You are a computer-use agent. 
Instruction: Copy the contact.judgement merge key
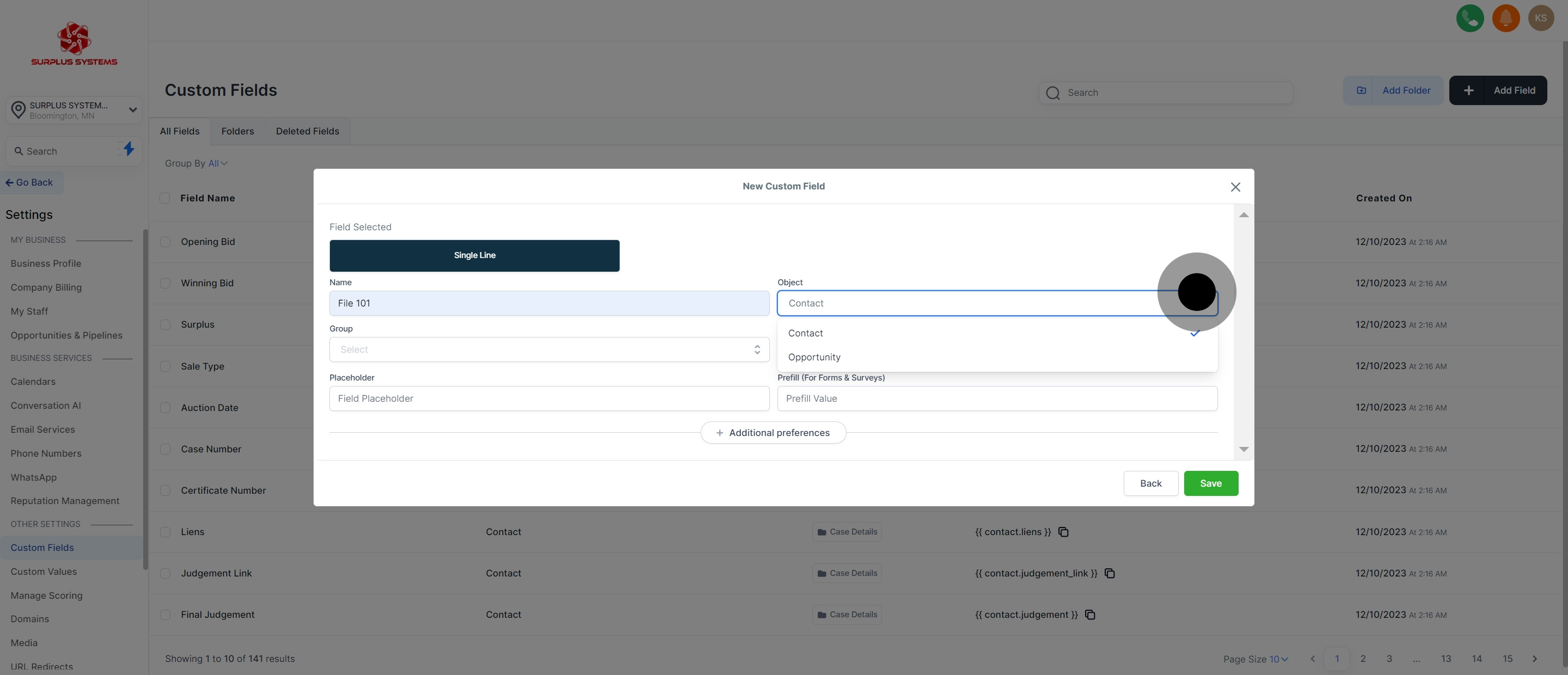coord(1090,615)
